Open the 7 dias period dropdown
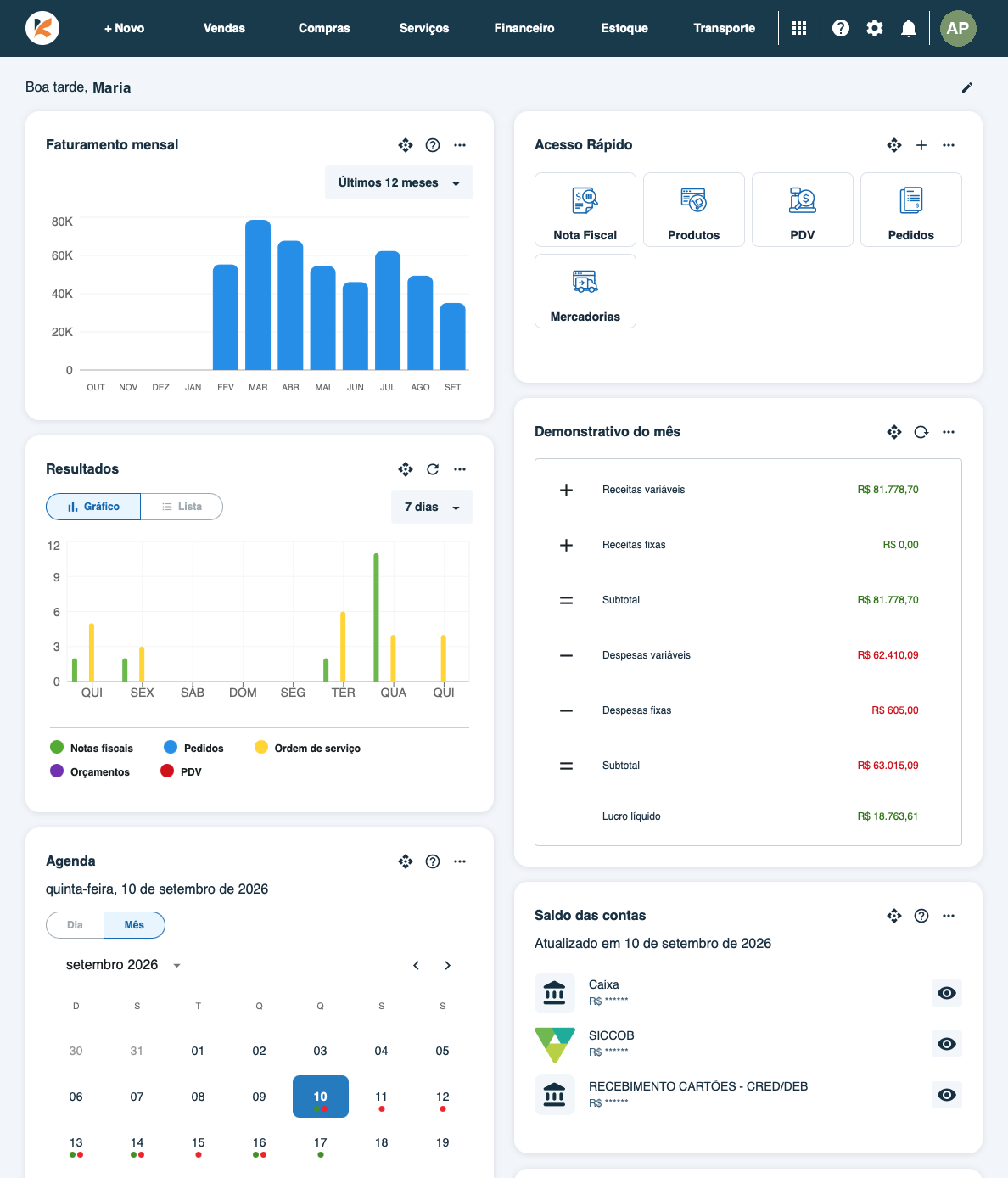The height and width of the screenshot is (1178, 1008). tap(432, 507)
